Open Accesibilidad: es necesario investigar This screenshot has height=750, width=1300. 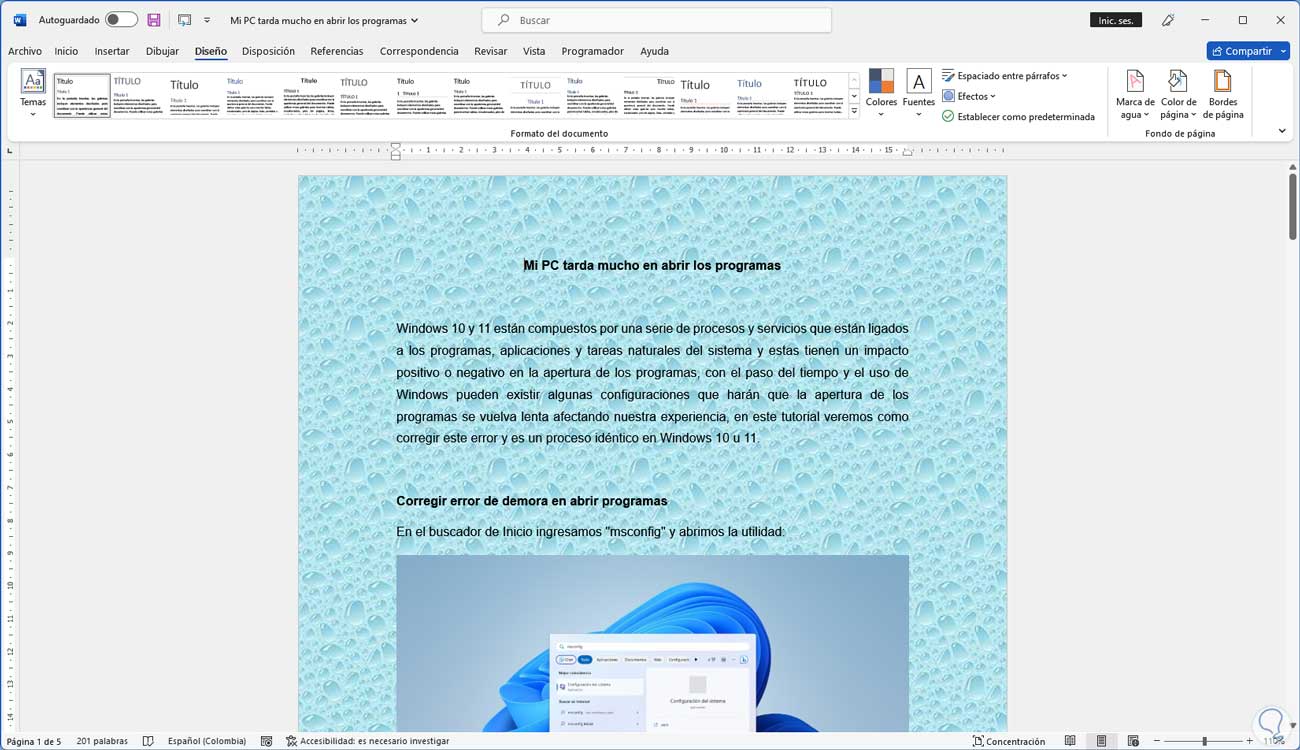[367, 741]
